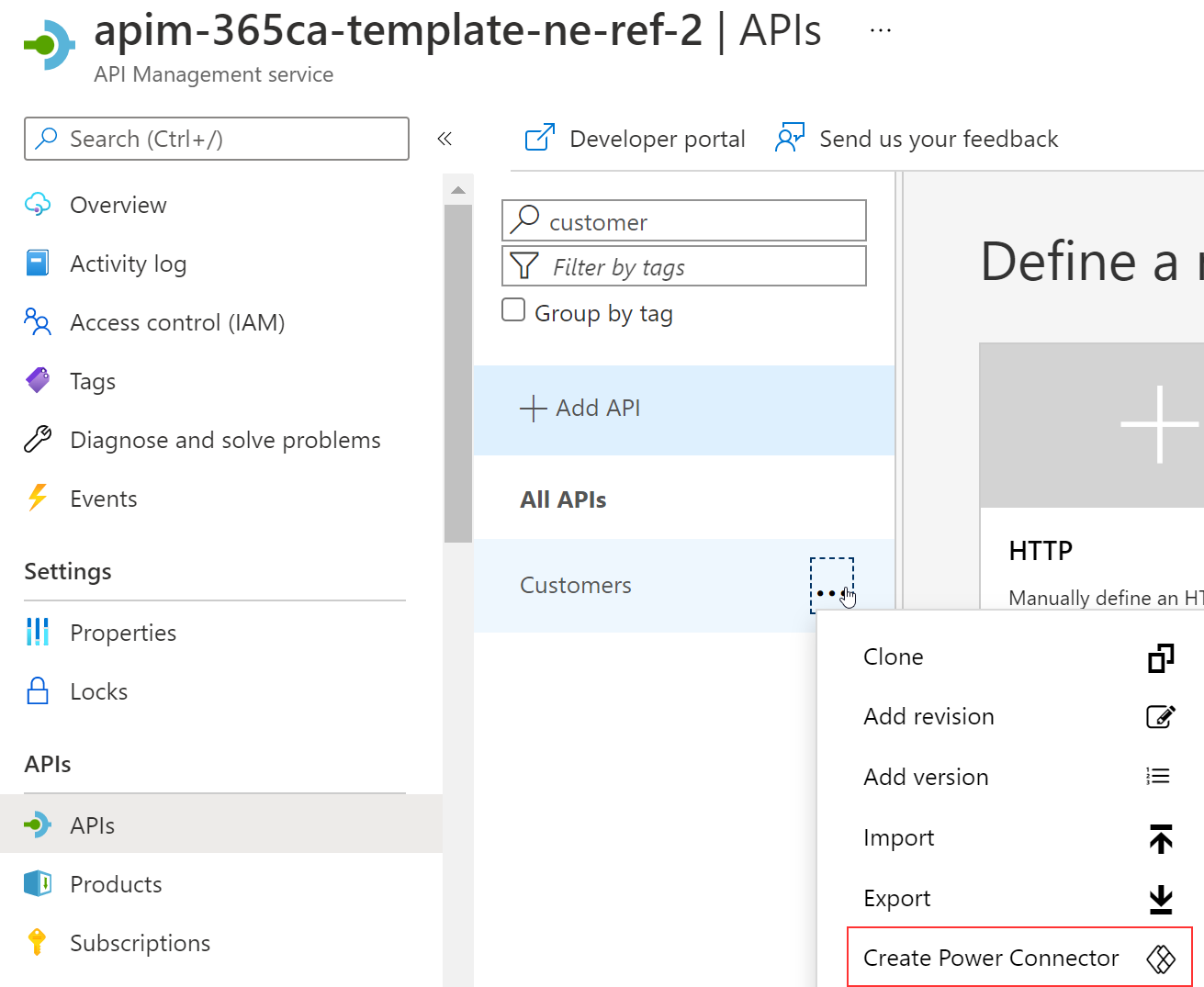
Task: Click the APIs sidebar item icon
Action: click(38, 824)
